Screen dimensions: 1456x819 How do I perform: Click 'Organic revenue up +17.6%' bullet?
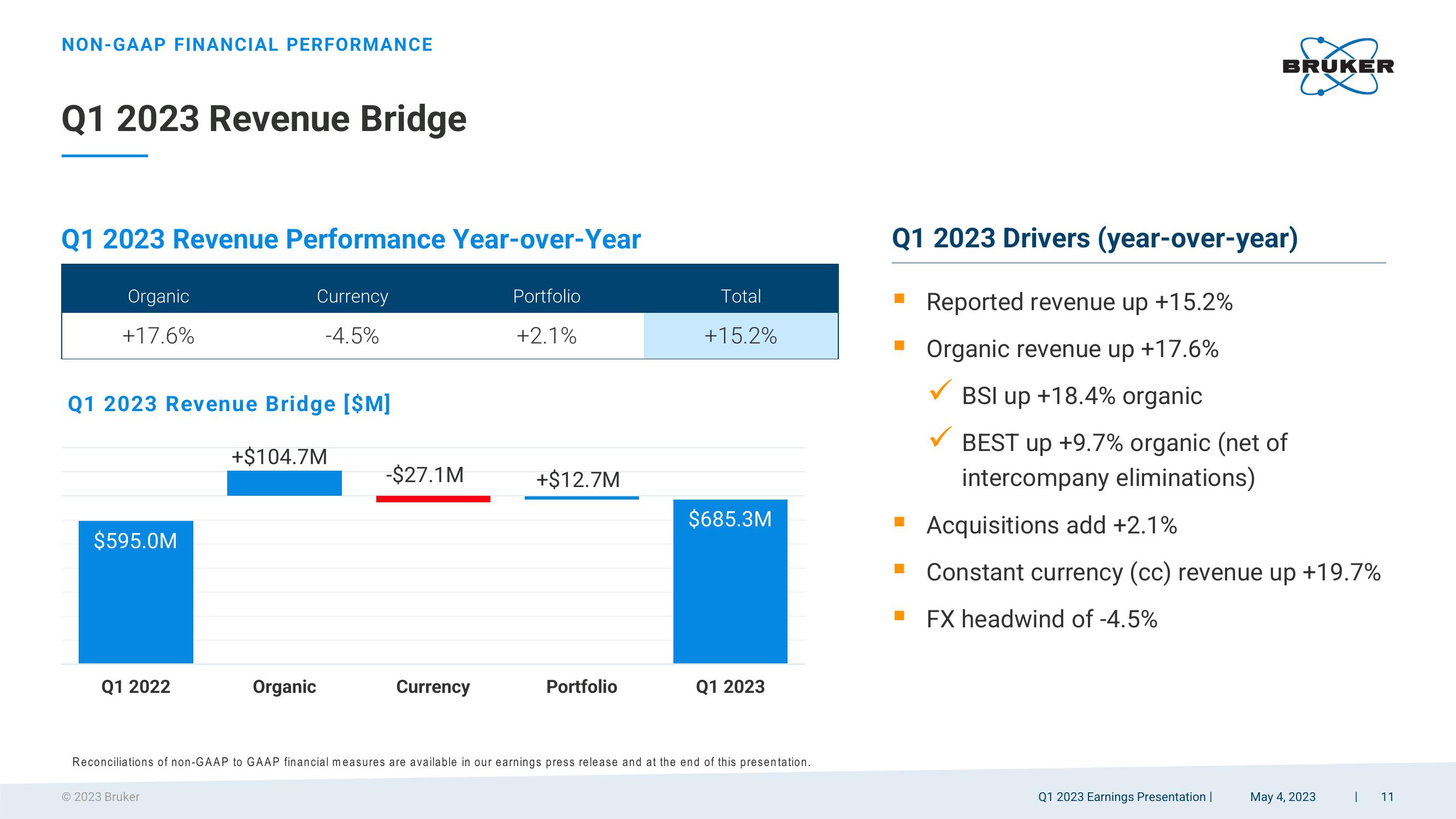click(x=1072, y=349)
